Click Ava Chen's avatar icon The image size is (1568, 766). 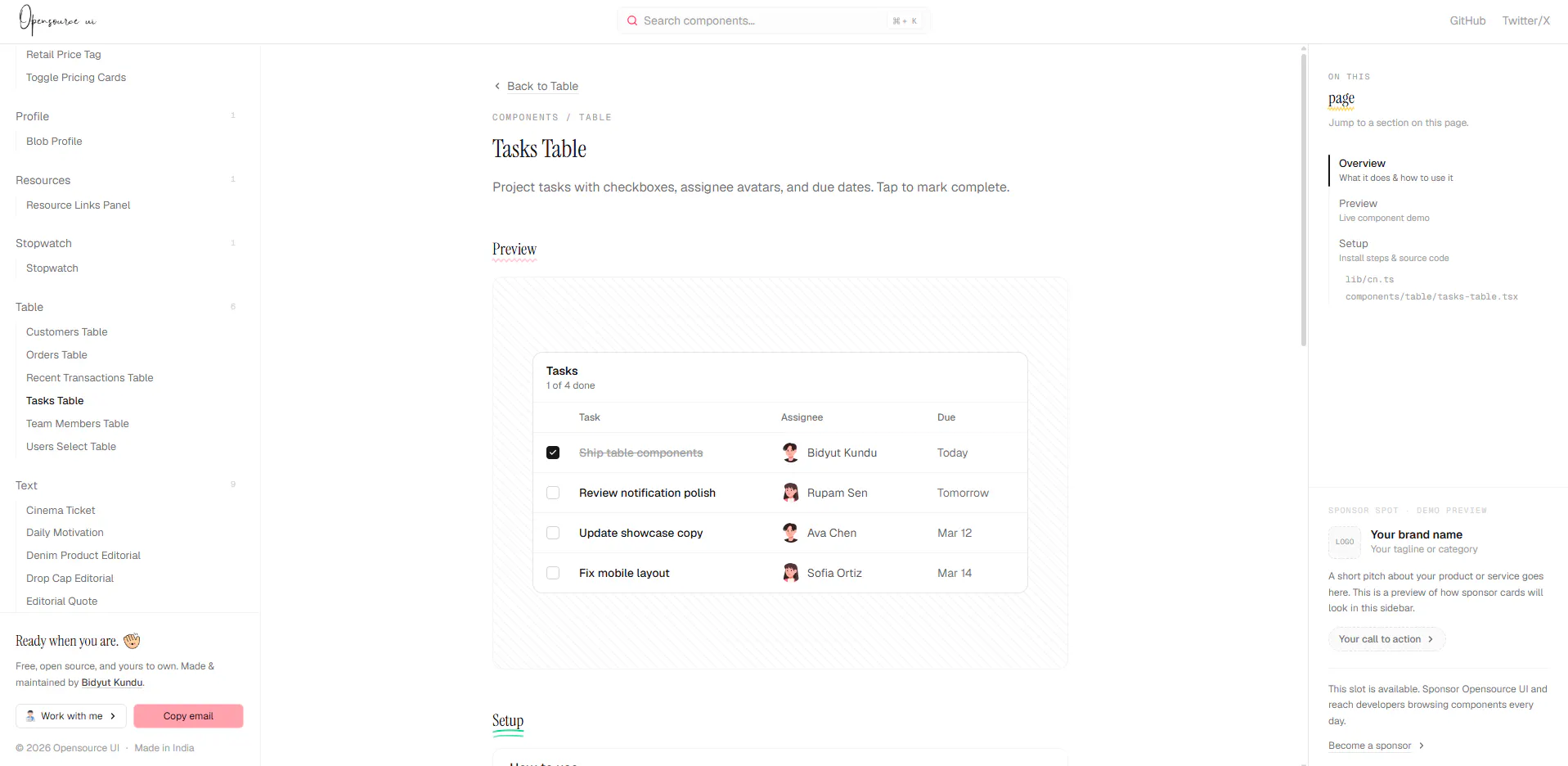coord(790,533)
